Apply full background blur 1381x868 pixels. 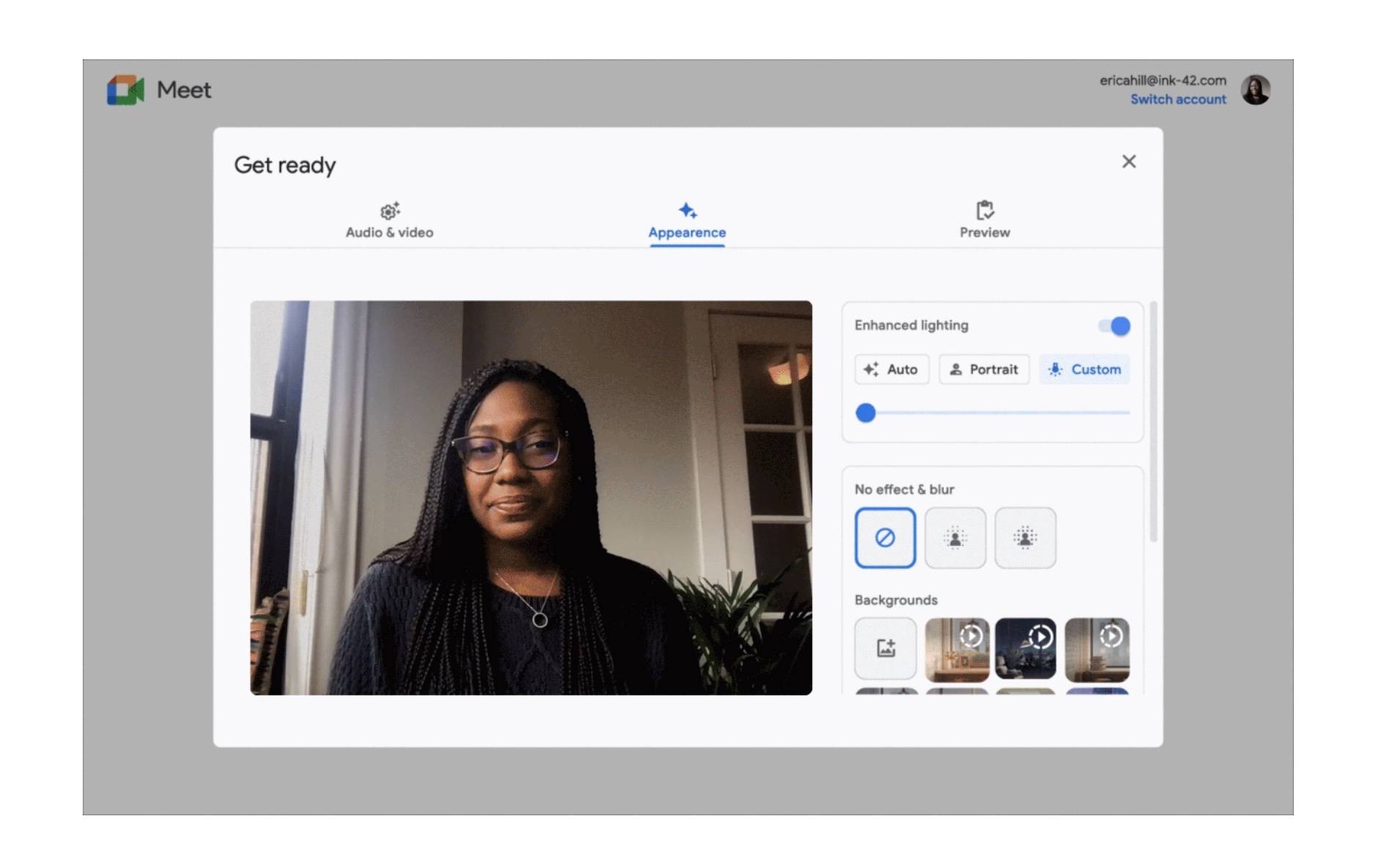click(x=1025, y=538)
